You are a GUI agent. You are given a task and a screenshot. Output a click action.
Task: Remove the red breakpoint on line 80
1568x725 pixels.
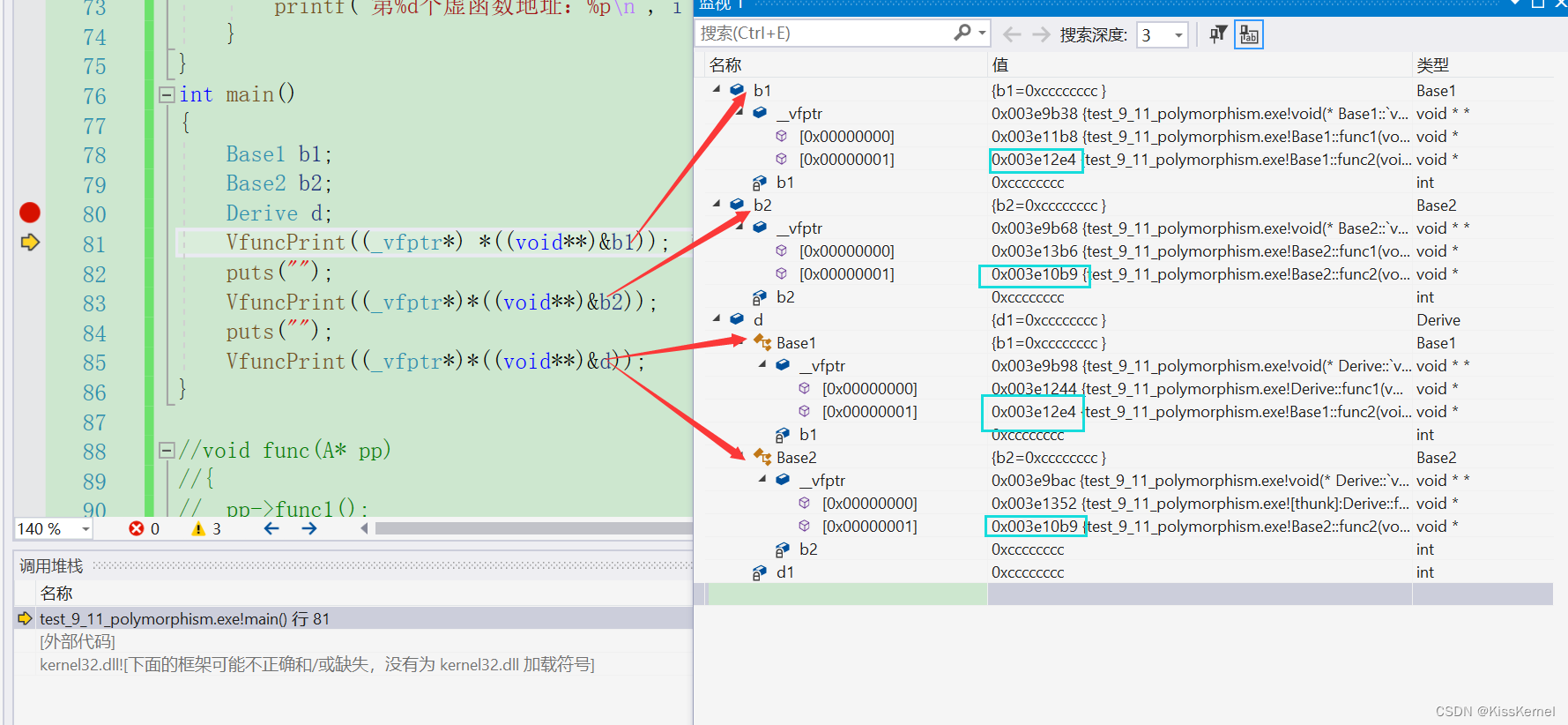coord(30,213)
